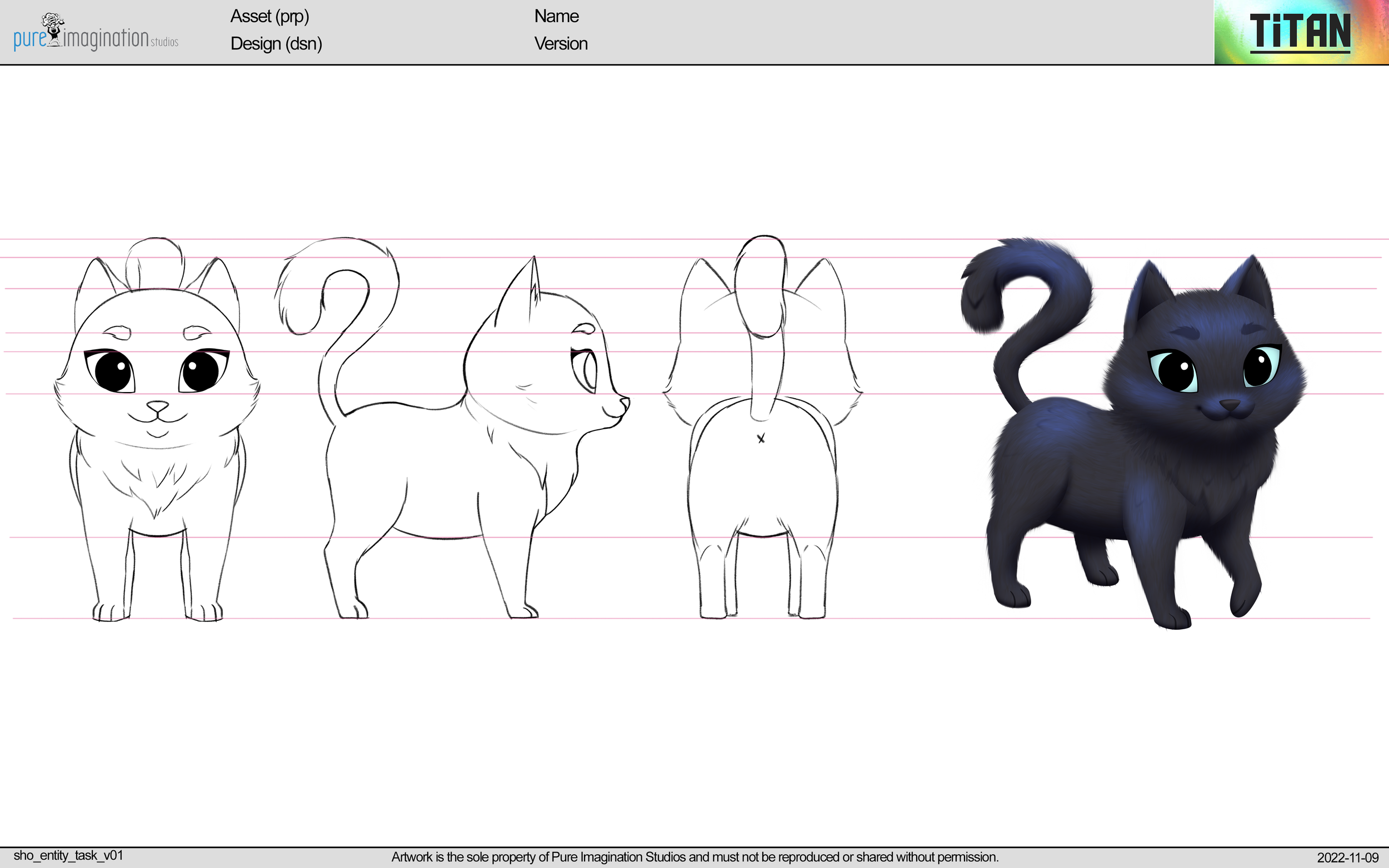Click the front-view cat's nose
Viewport: 1389px width, 868px height.
157,407
